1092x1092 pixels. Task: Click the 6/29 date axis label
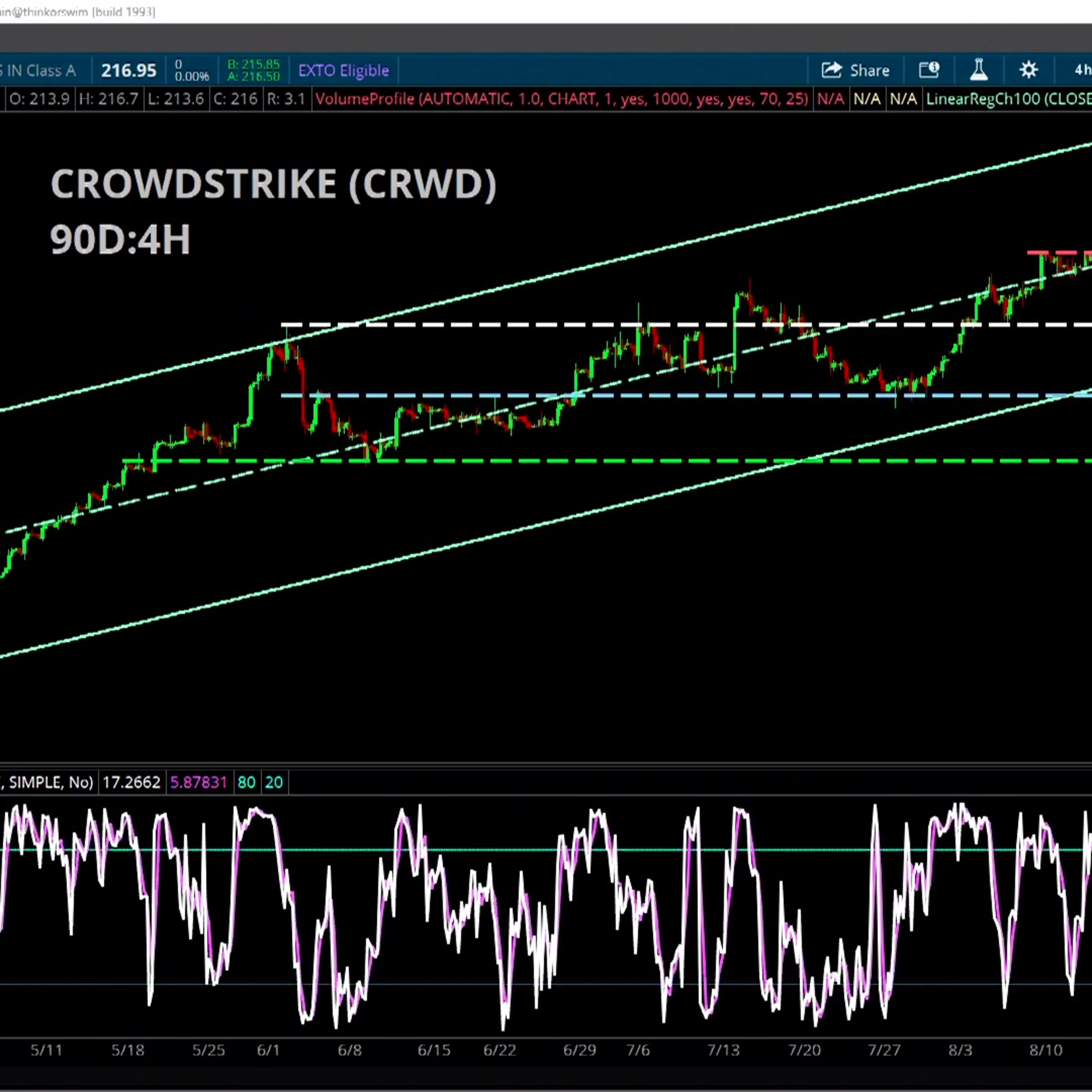pyautogui.click(x=580, y=1050)
